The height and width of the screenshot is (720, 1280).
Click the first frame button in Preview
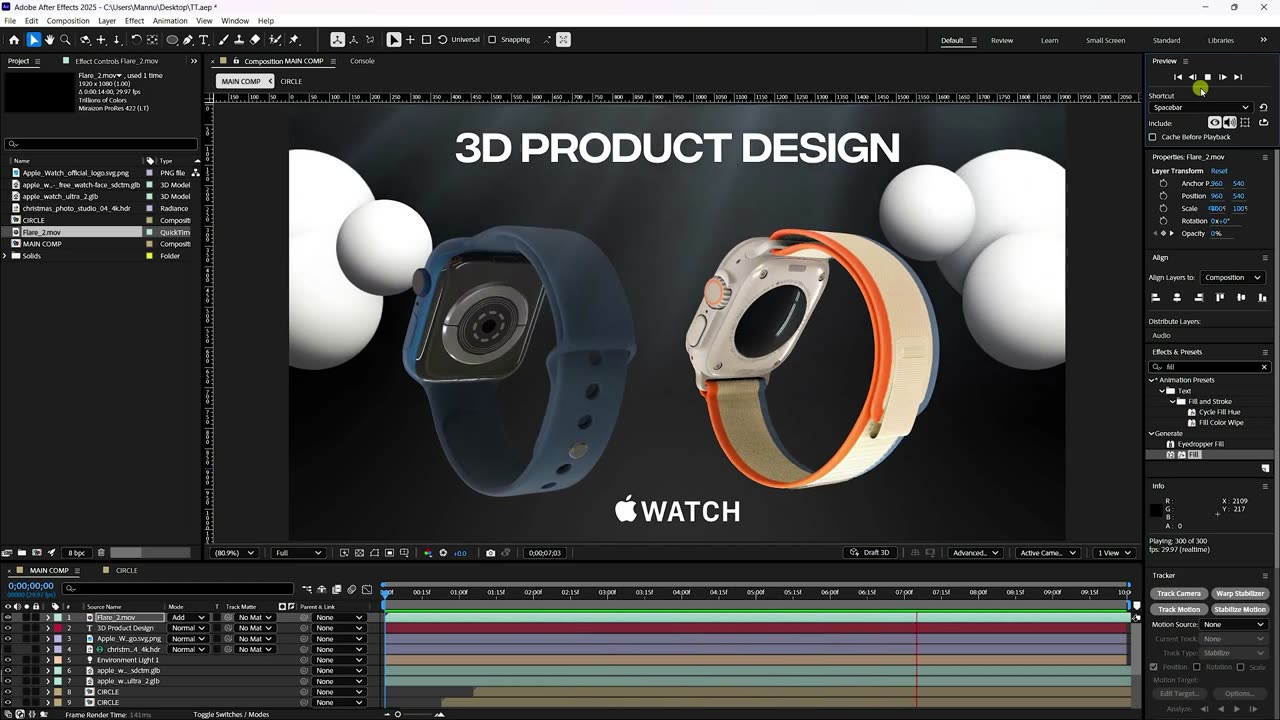coord(1178,77)
